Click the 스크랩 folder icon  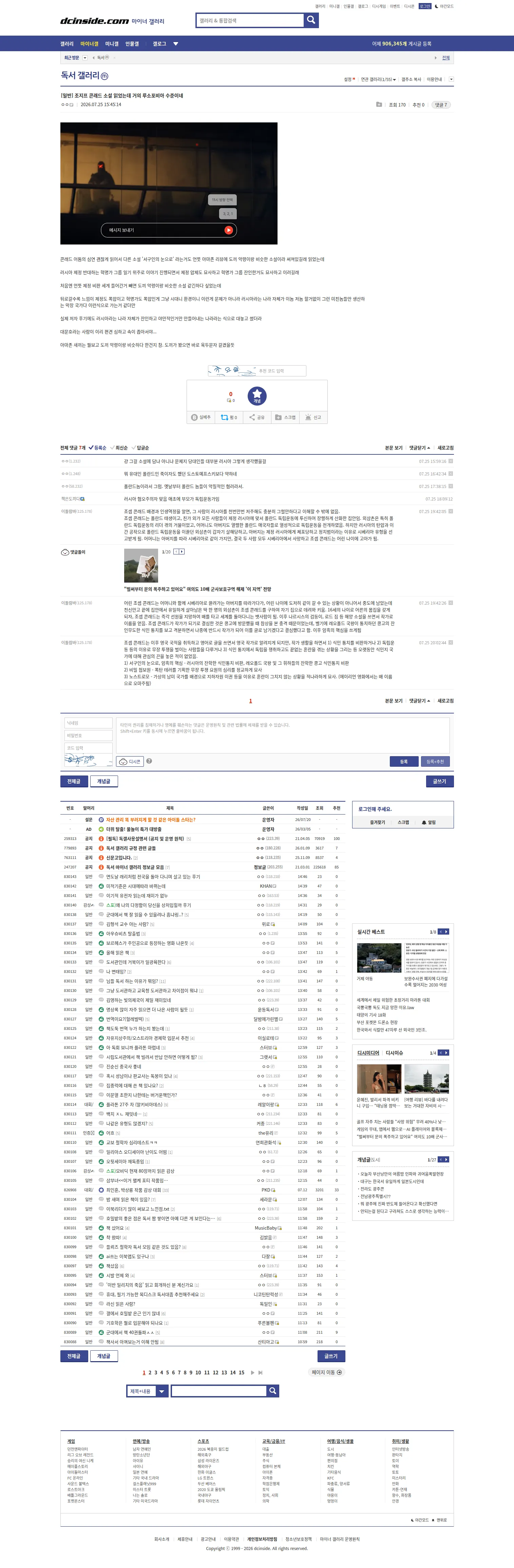(x=278, y=417)
